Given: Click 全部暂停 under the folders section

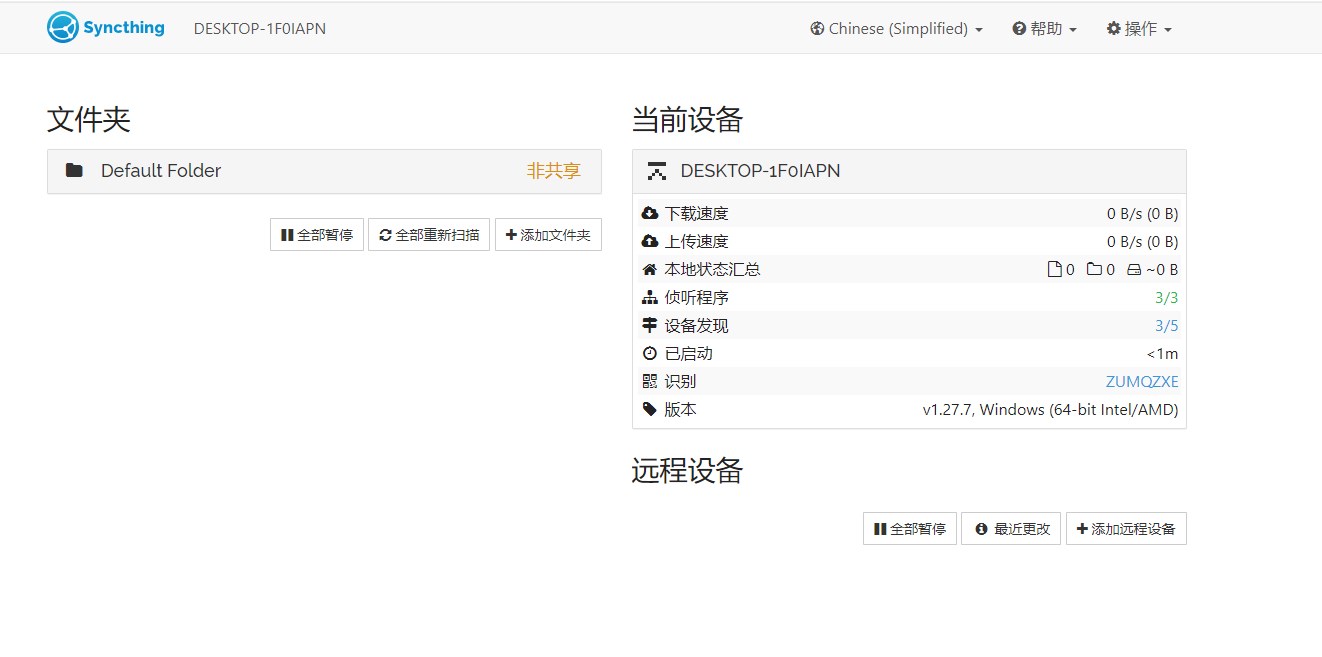Looking at the screenshot, I should point(316,234).
